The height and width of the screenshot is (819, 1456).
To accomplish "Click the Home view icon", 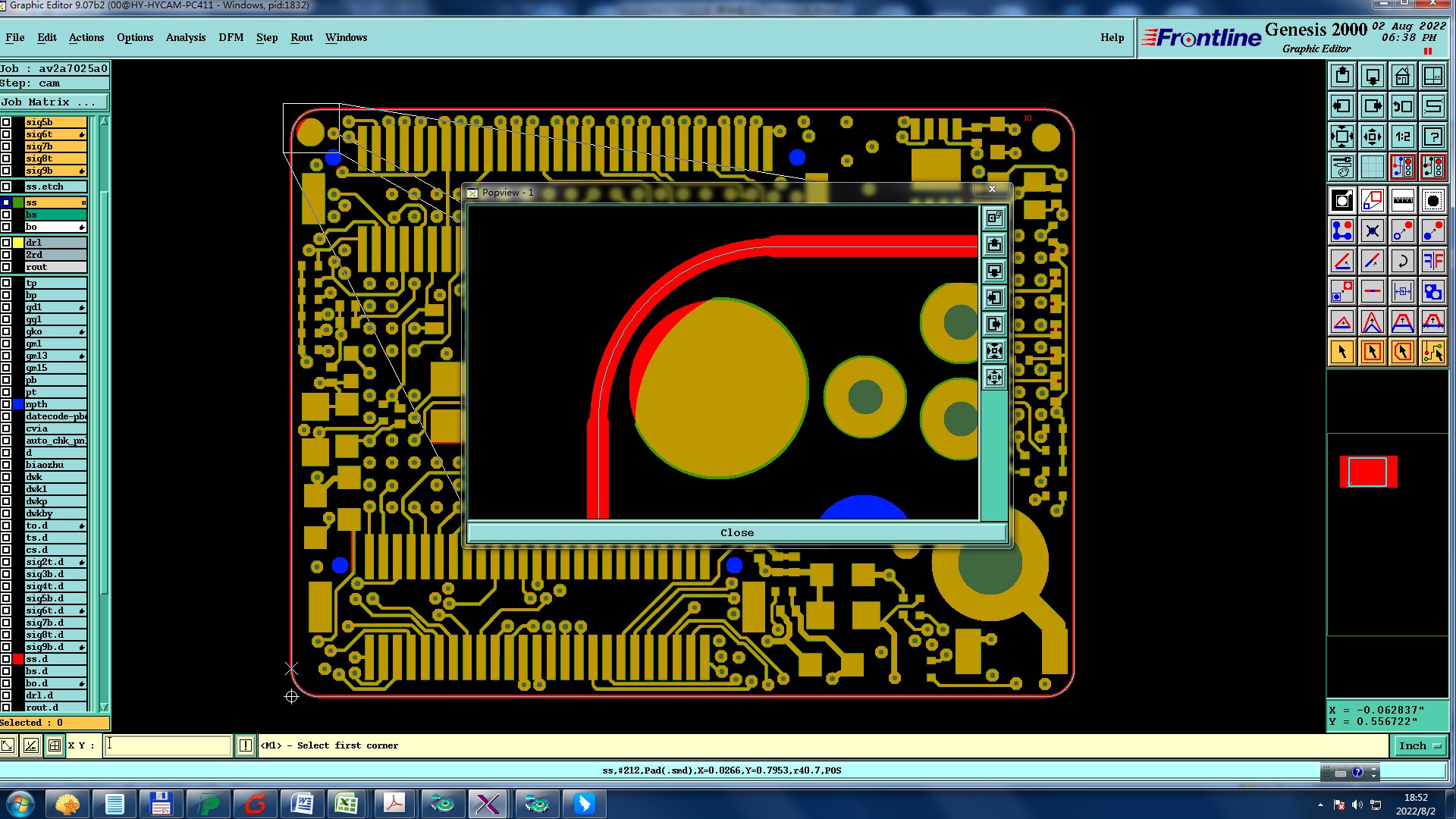I will (x=1402, y=76).
